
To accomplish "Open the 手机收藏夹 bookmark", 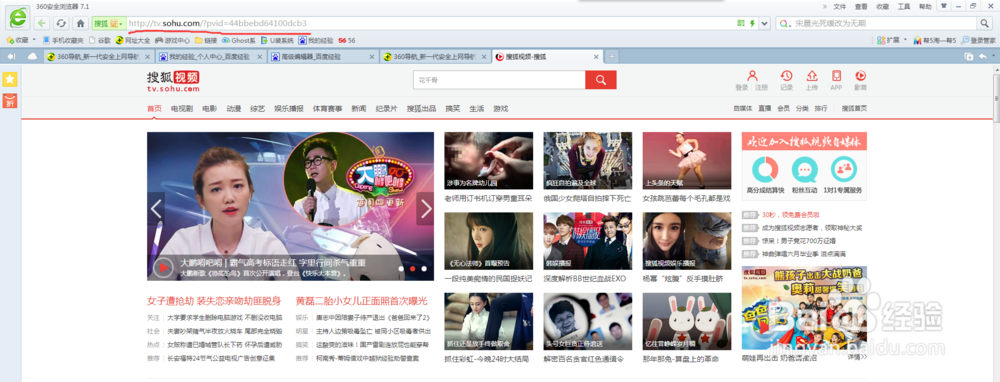I will pyautogui.click(x=62, y=40).
